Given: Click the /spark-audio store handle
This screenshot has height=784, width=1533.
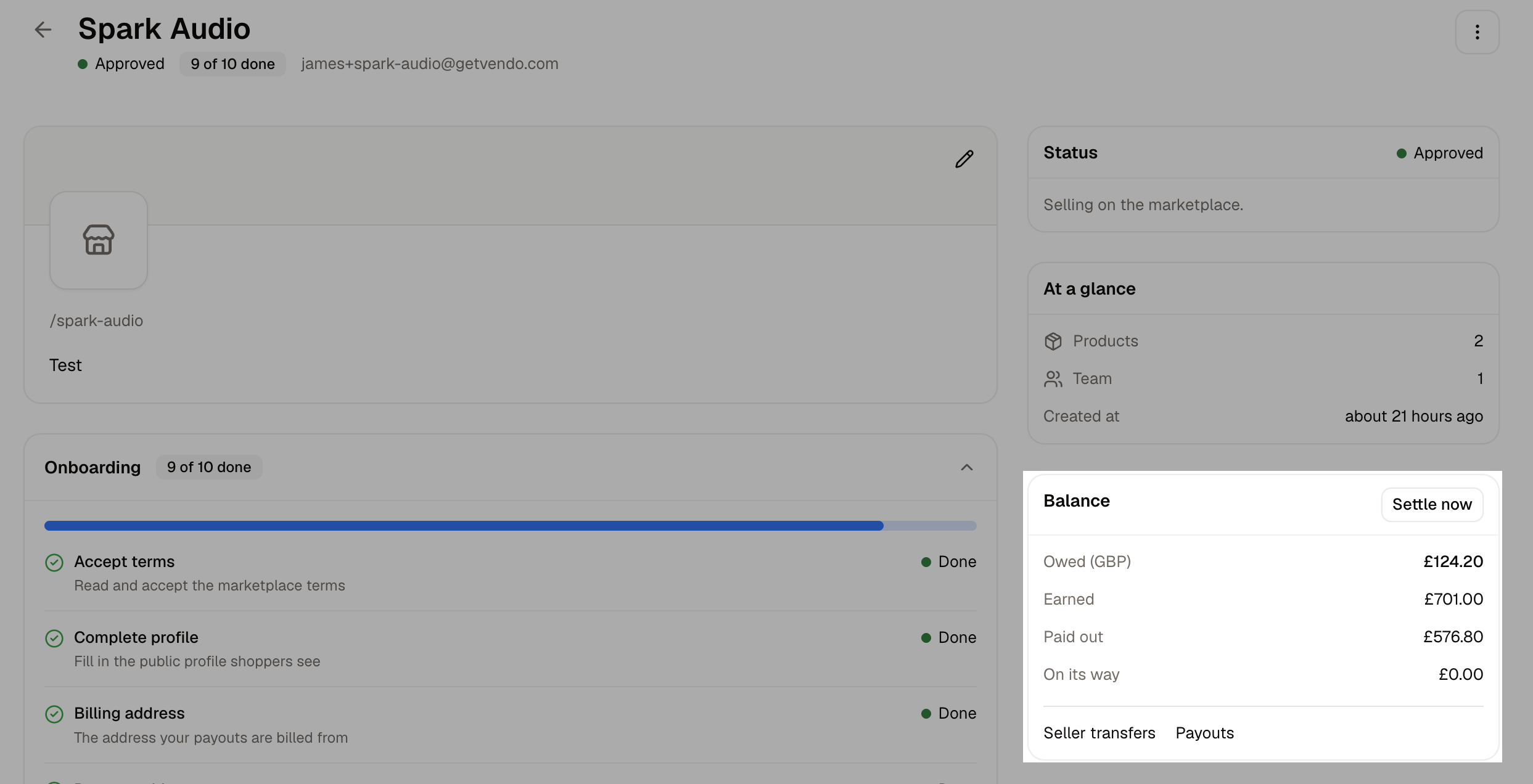Looking at the screenshot, I should [96, 321].
